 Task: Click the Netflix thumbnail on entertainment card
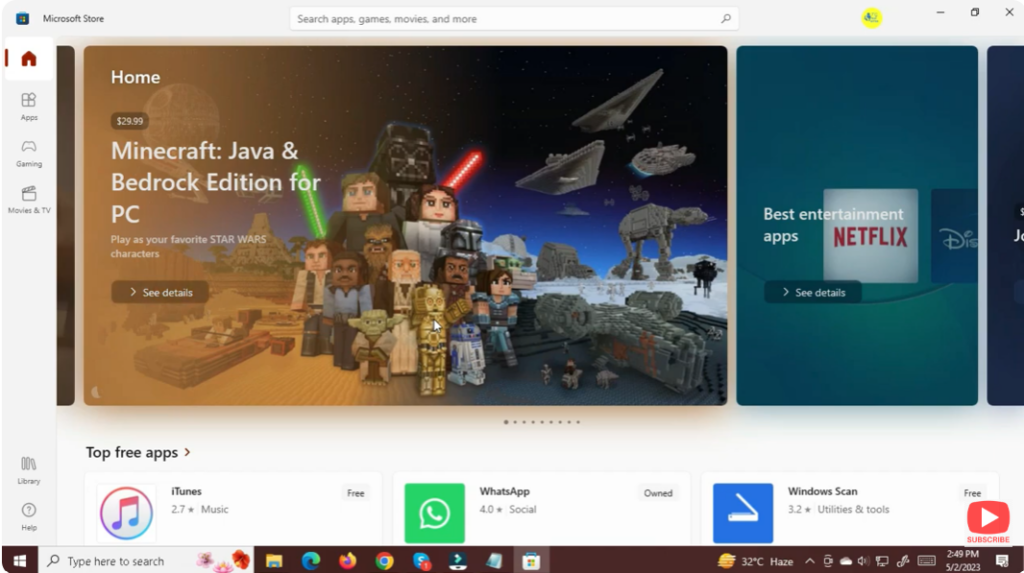(x=871, y=236)
